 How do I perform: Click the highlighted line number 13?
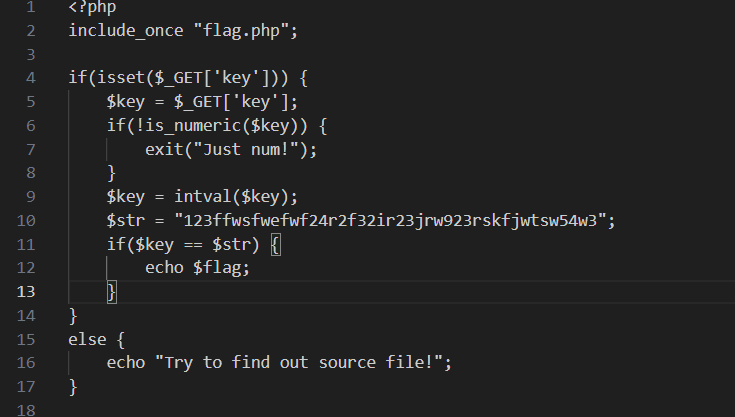pyautogui.click(x=25, y=291)
